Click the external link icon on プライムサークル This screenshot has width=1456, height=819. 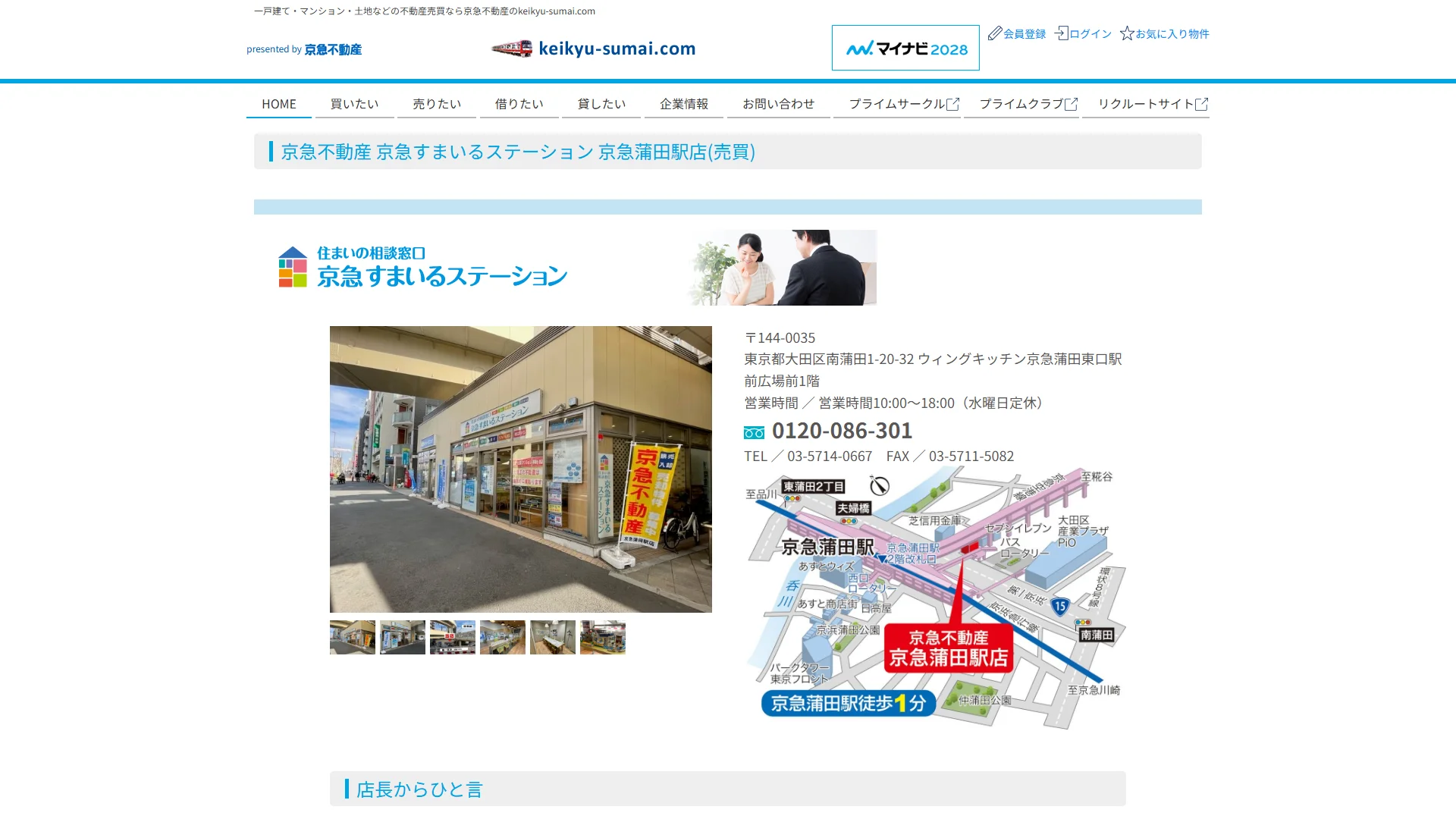(952, 105)
